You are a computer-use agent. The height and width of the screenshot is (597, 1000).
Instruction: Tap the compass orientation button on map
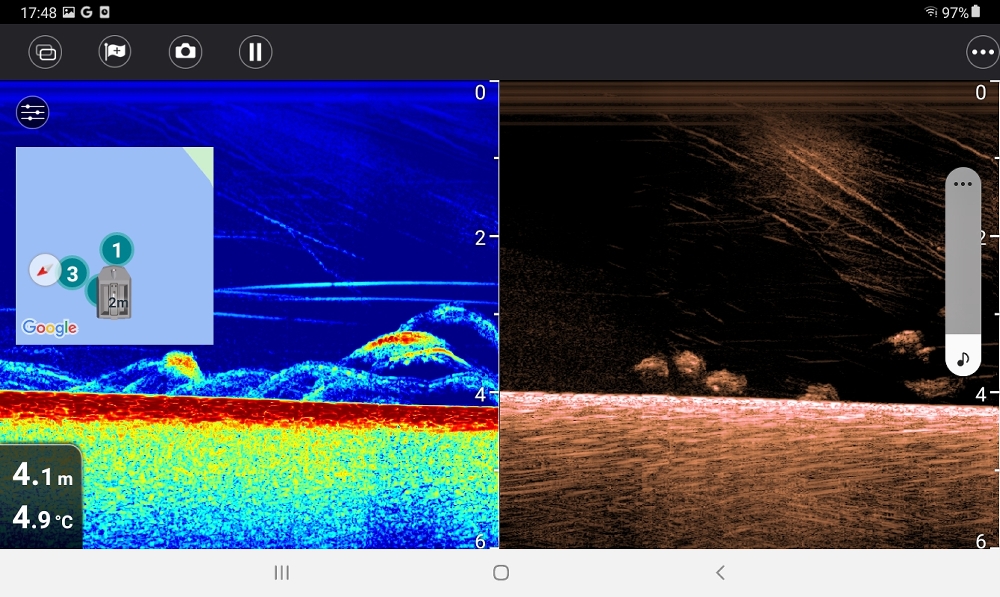click(x=45, y=270)
